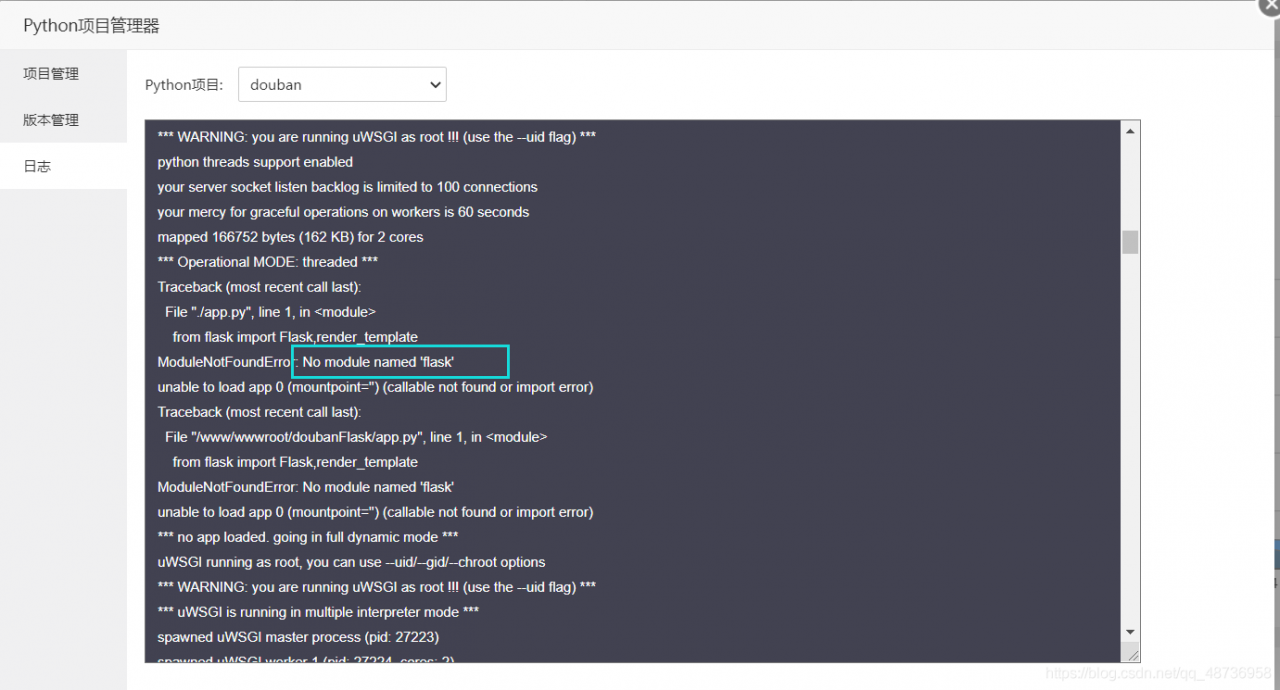This screenshot has width=1280, height=690.
Task: Click the log scrollbar down arrow
Action: [x=1130, y=632]
